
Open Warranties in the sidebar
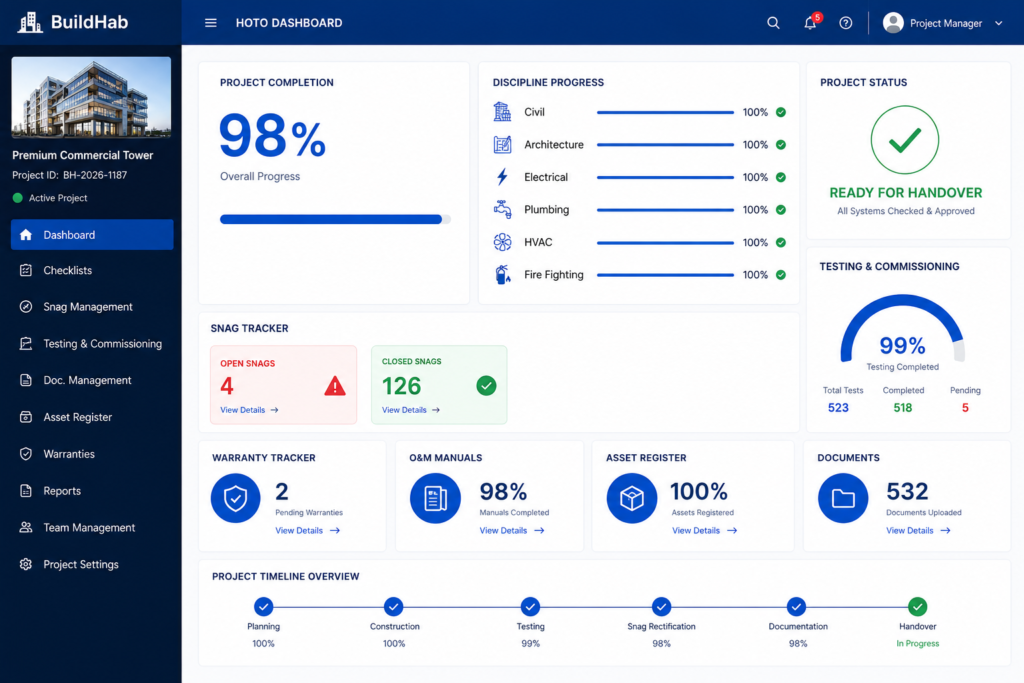[x=92, y=454]
